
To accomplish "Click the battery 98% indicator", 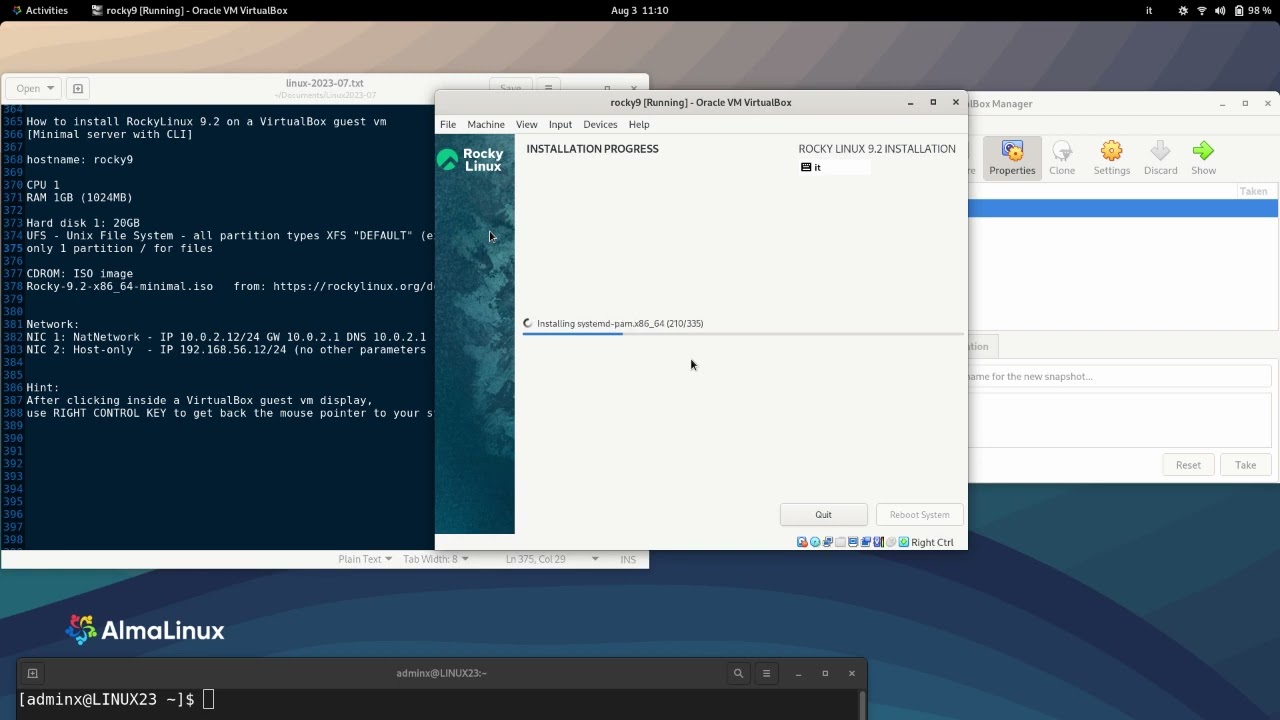I will click(x=1253, y=10).
